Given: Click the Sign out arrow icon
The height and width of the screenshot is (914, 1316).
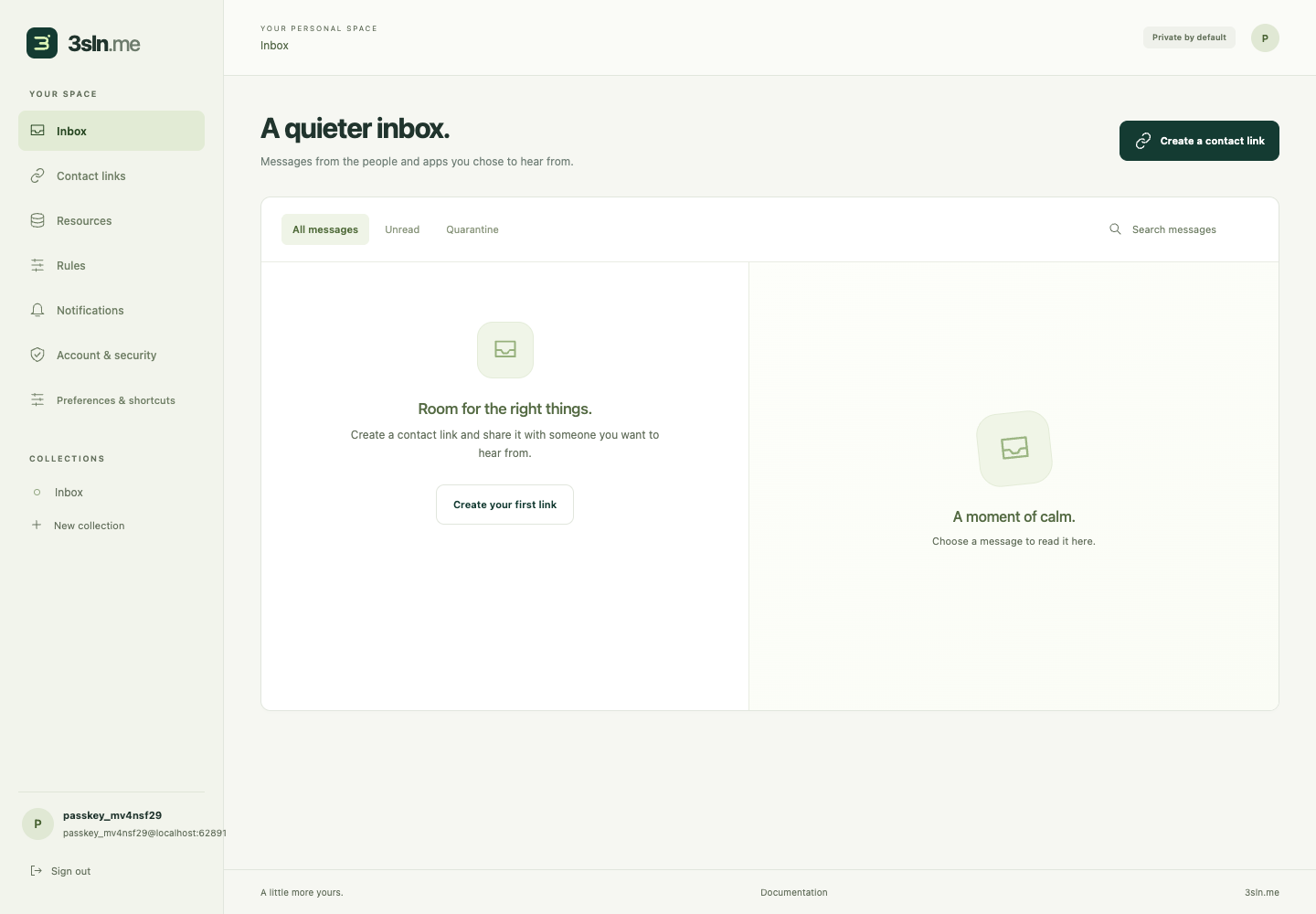Looking at the screenshot, I should tap(37, 870).
